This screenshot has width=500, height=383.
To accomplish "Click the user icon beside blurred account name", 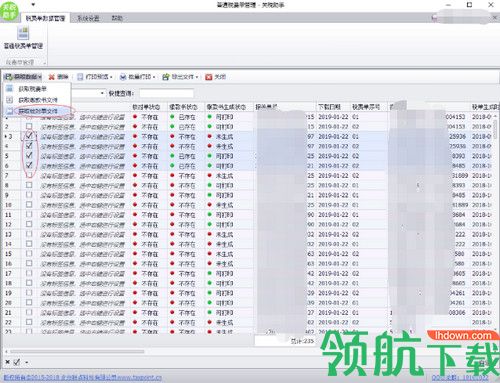I will (x=434, y=18).
